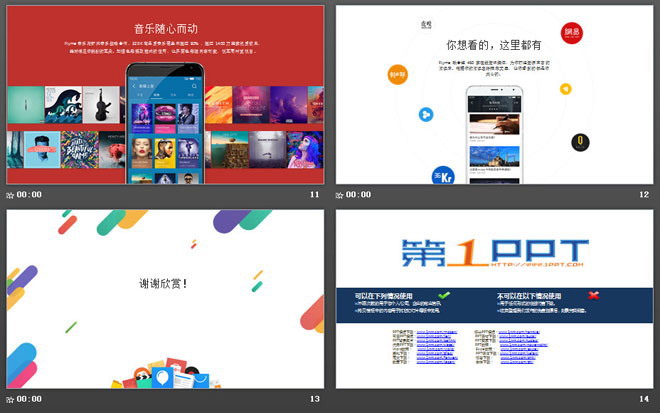Viewport: 660px width, 413px height.
Task: Click slide number label 11
Action: click(x=314, y=195)
